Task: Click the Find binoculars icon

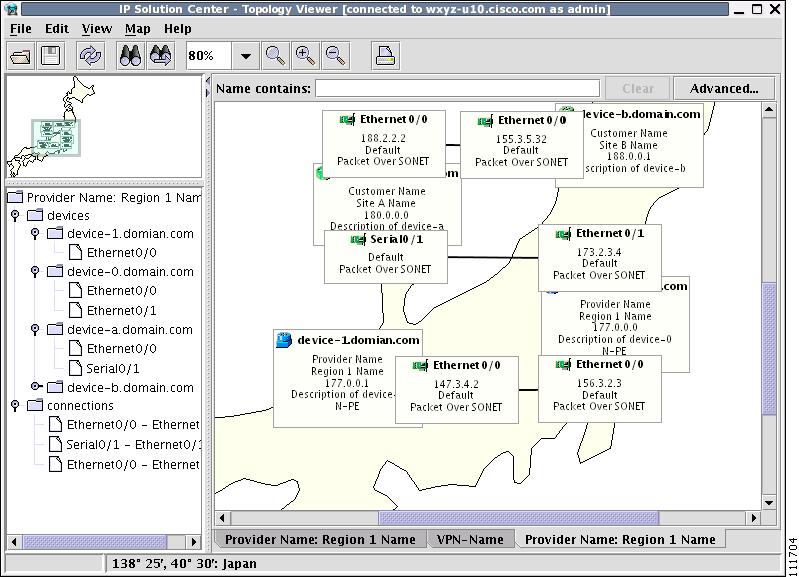Action: pos(130,56)
